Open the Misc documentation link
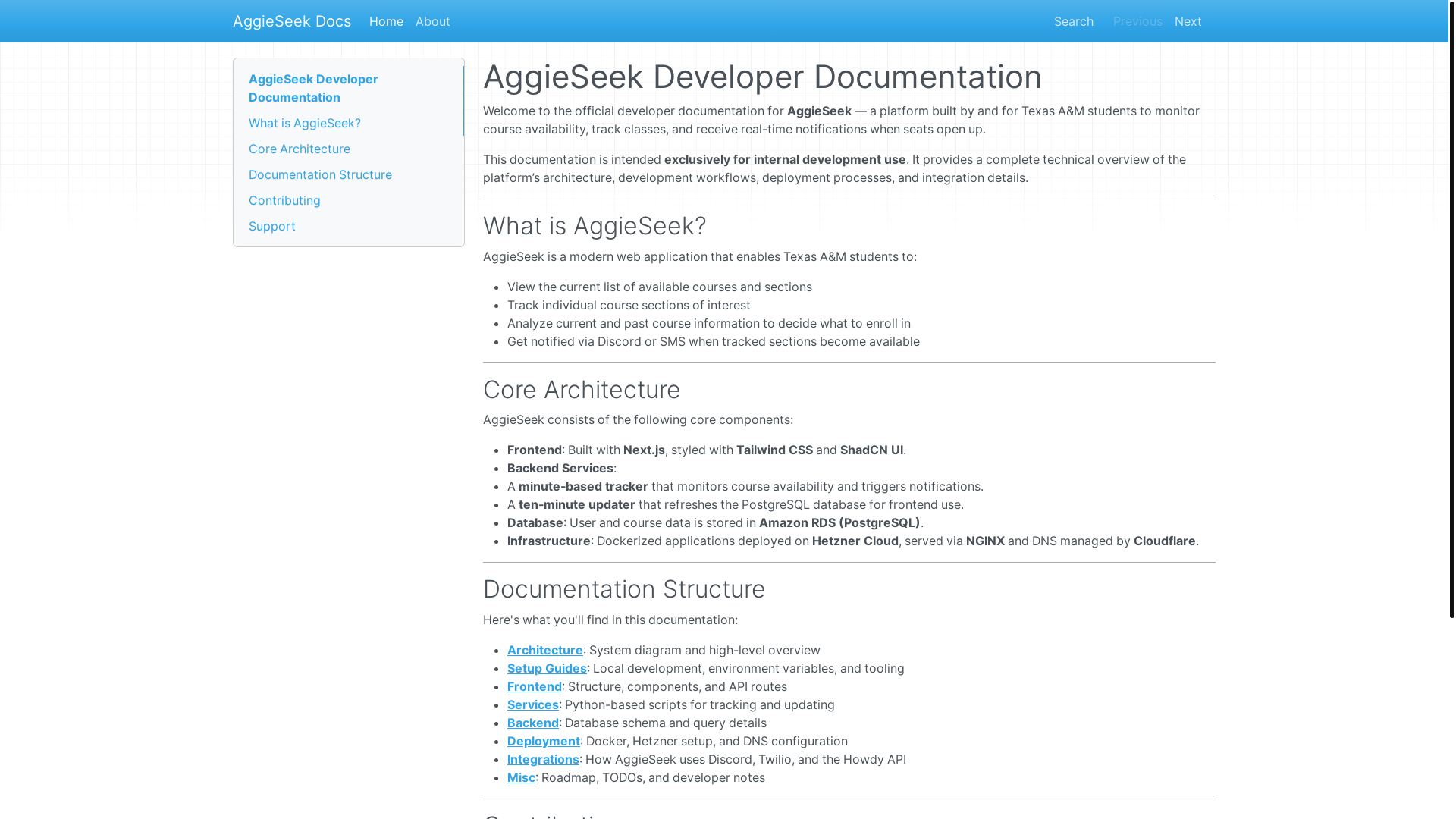 [x=521, y=777]
